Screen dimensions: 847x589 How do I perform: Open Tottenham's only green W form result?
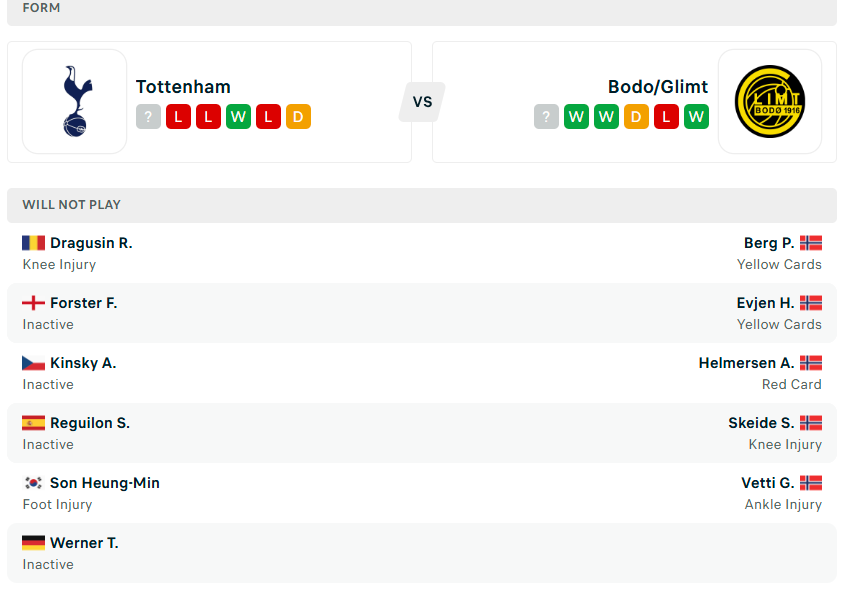click(238, 117)
